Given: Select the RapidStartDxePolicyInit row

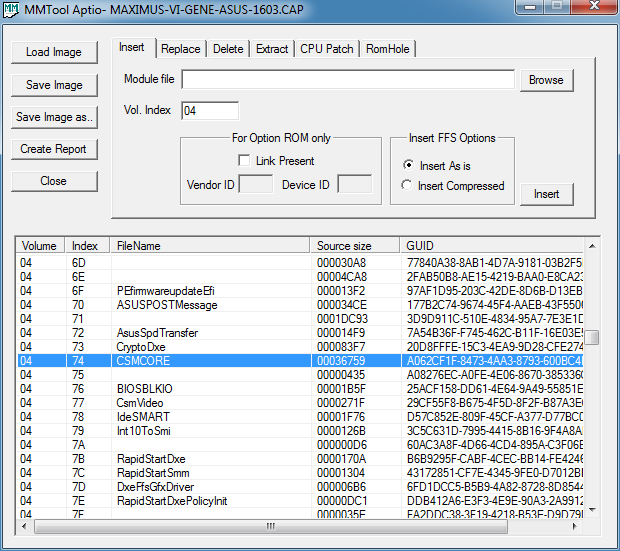Looking at the screenshot, I should (x=301, y=501).
